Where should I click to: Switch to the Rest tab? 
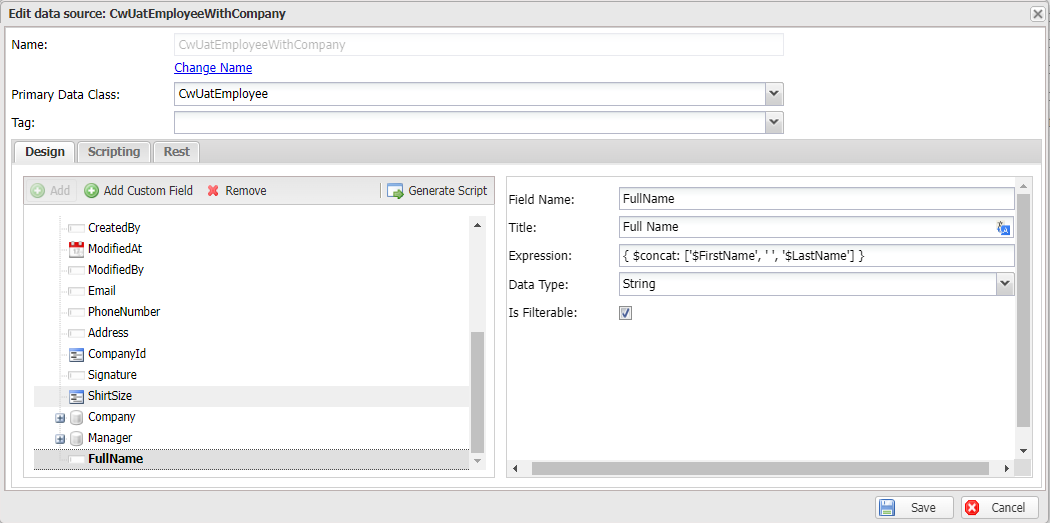177,152
